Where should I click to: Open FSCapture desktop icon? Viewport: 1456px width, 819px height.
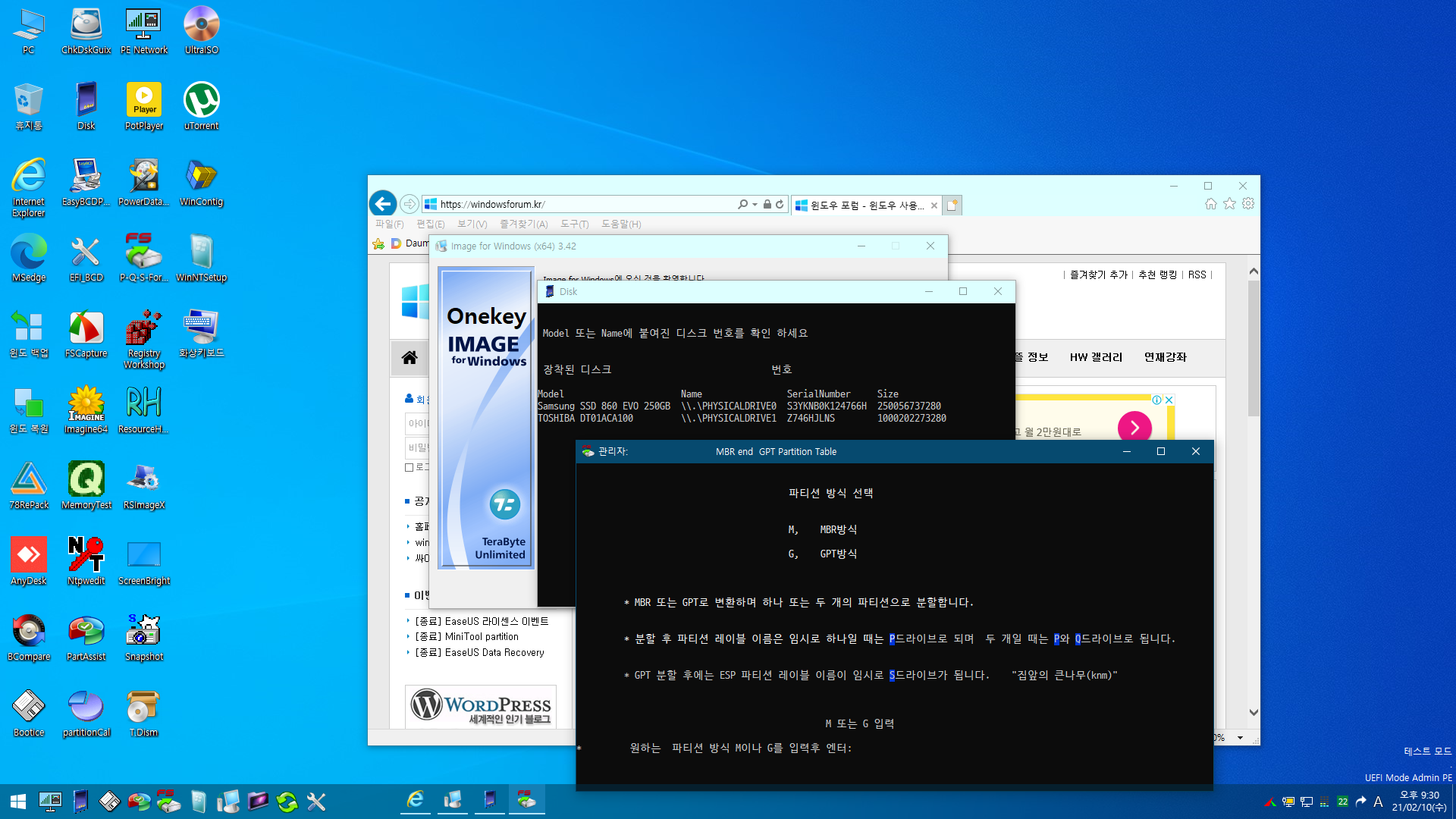coord(86,334)
